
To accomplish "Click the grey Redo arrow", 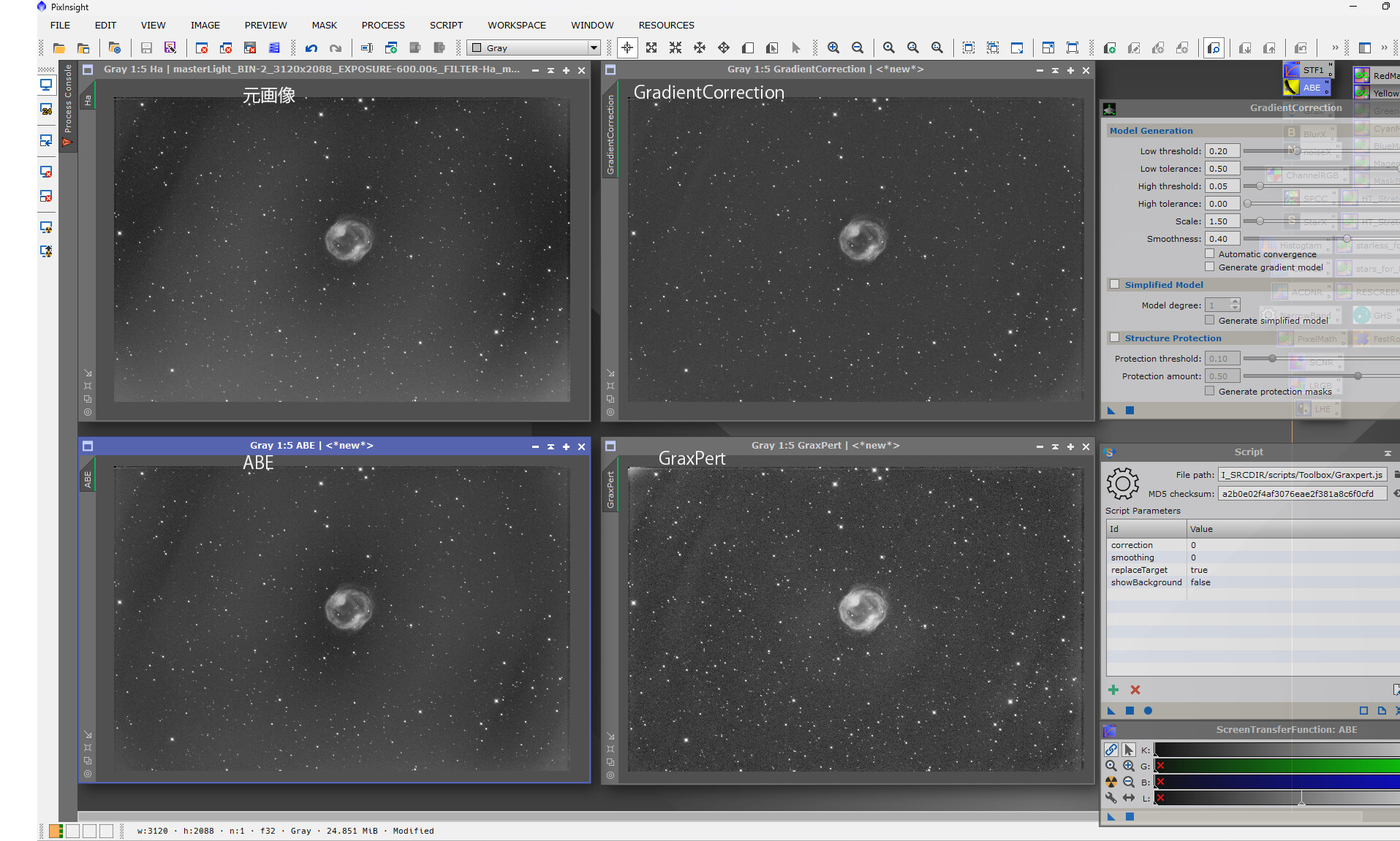I will click(x=336, y=48).
